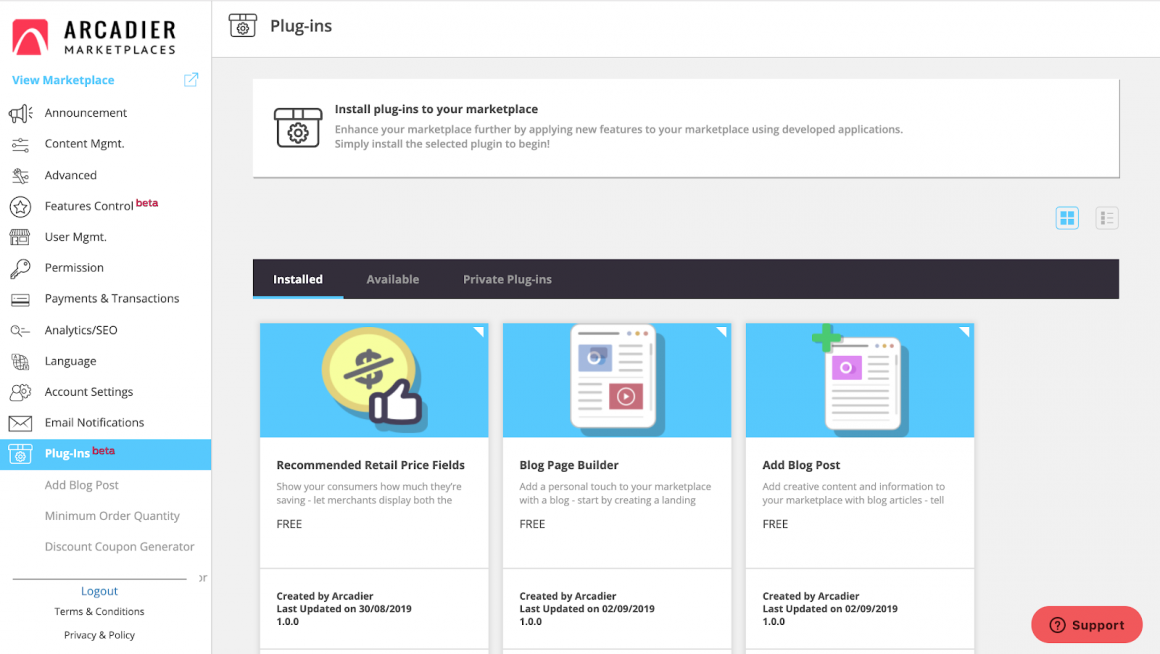Click the Announcement megaphone icon
The height and width of the screenshot is (654, 1160).
20,114
